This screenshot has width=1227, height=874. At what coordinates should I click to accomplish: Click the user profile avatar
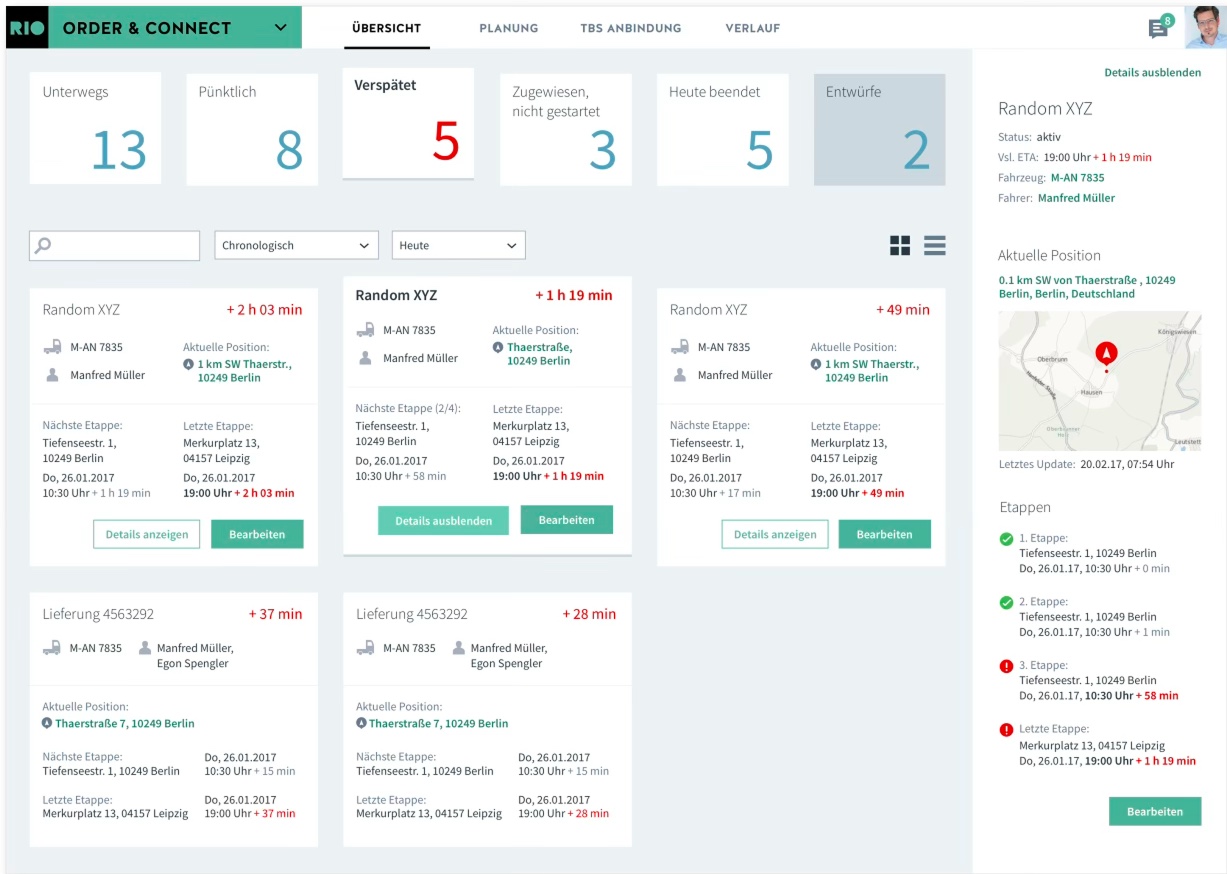click(1205, 27)
